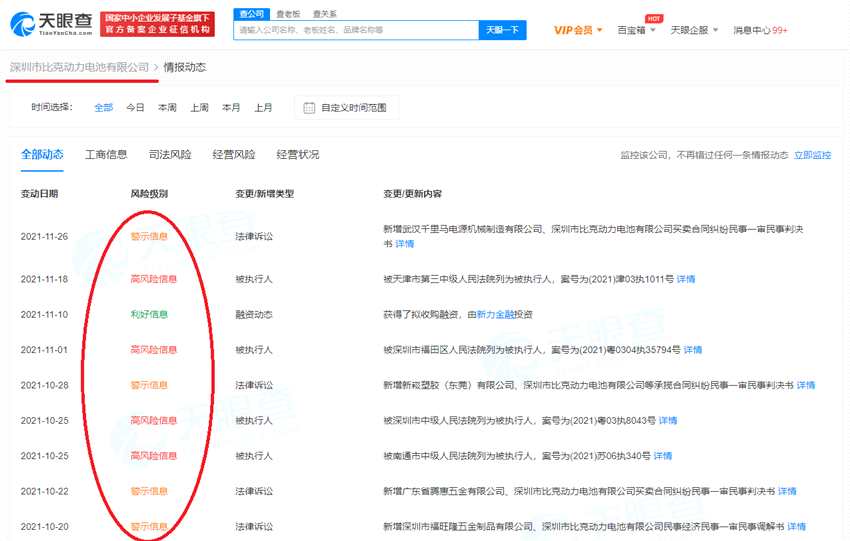Click the 风险级别 column header
Image resolution: width=850 pixels, height=541 pixels.
(x=149, y=194)
